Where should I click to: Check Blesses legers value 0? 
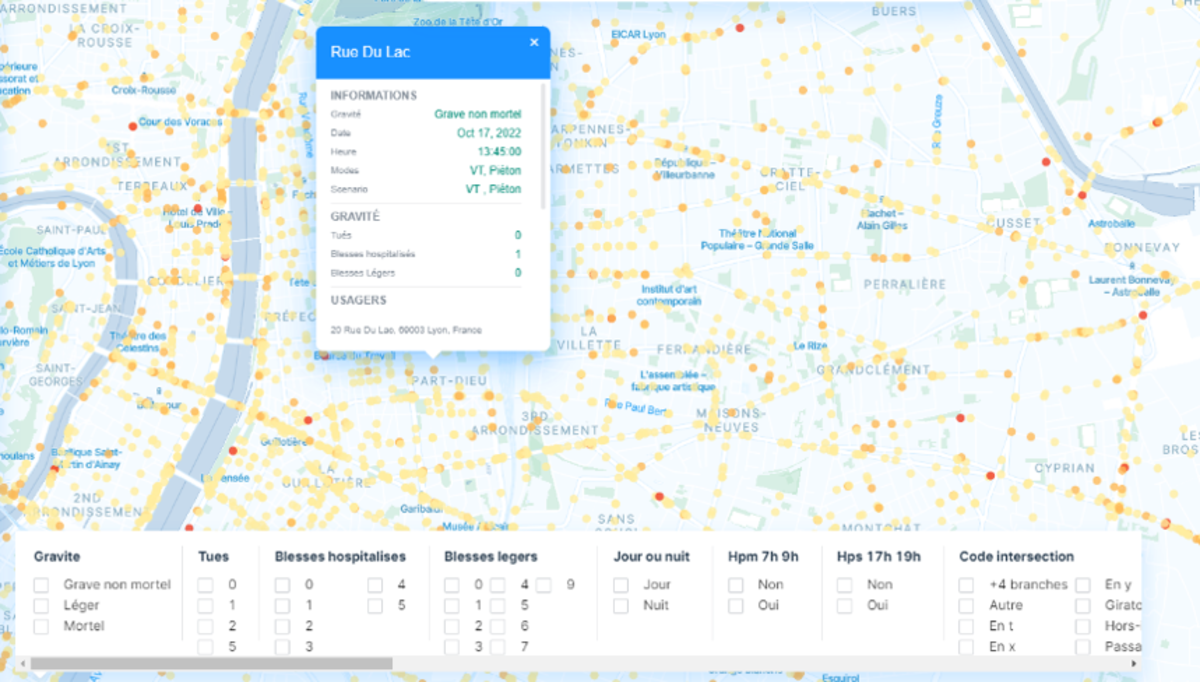[x=452, y=585]
